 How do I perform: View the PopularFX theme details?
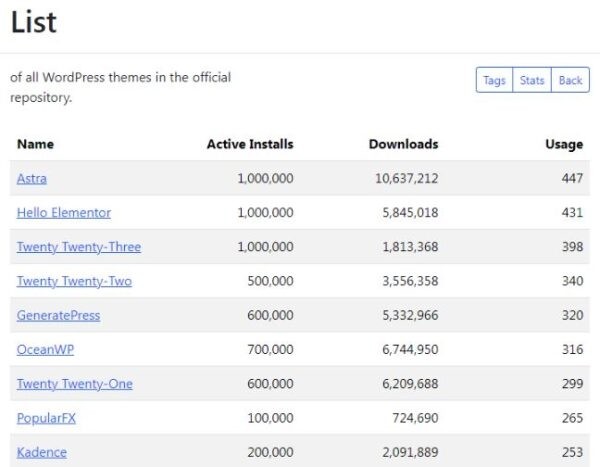pos(46,418)
